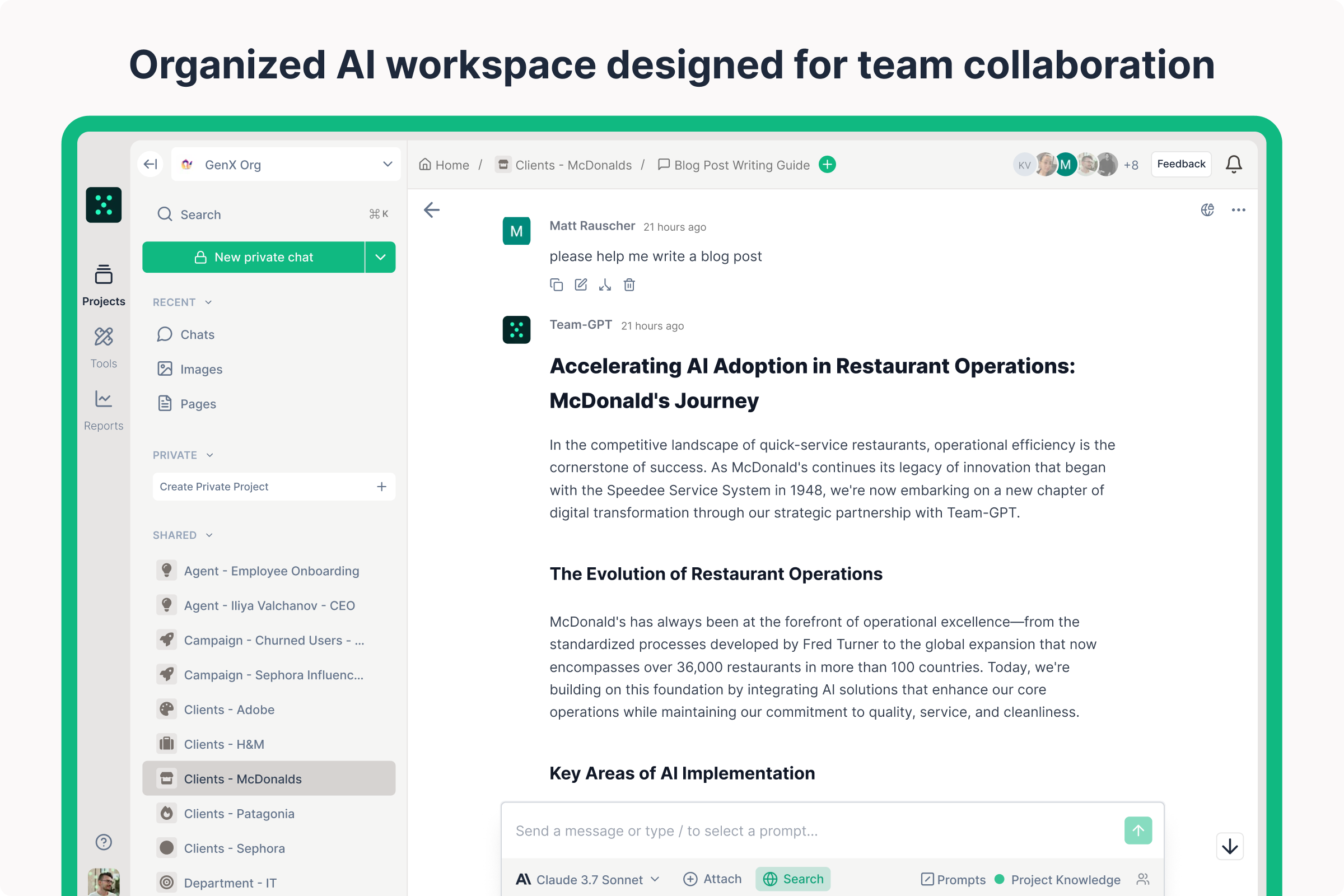This screenshot has height=896, width=1344.
Task: Collapse the RECENT section
Action: tap(207, 302)
